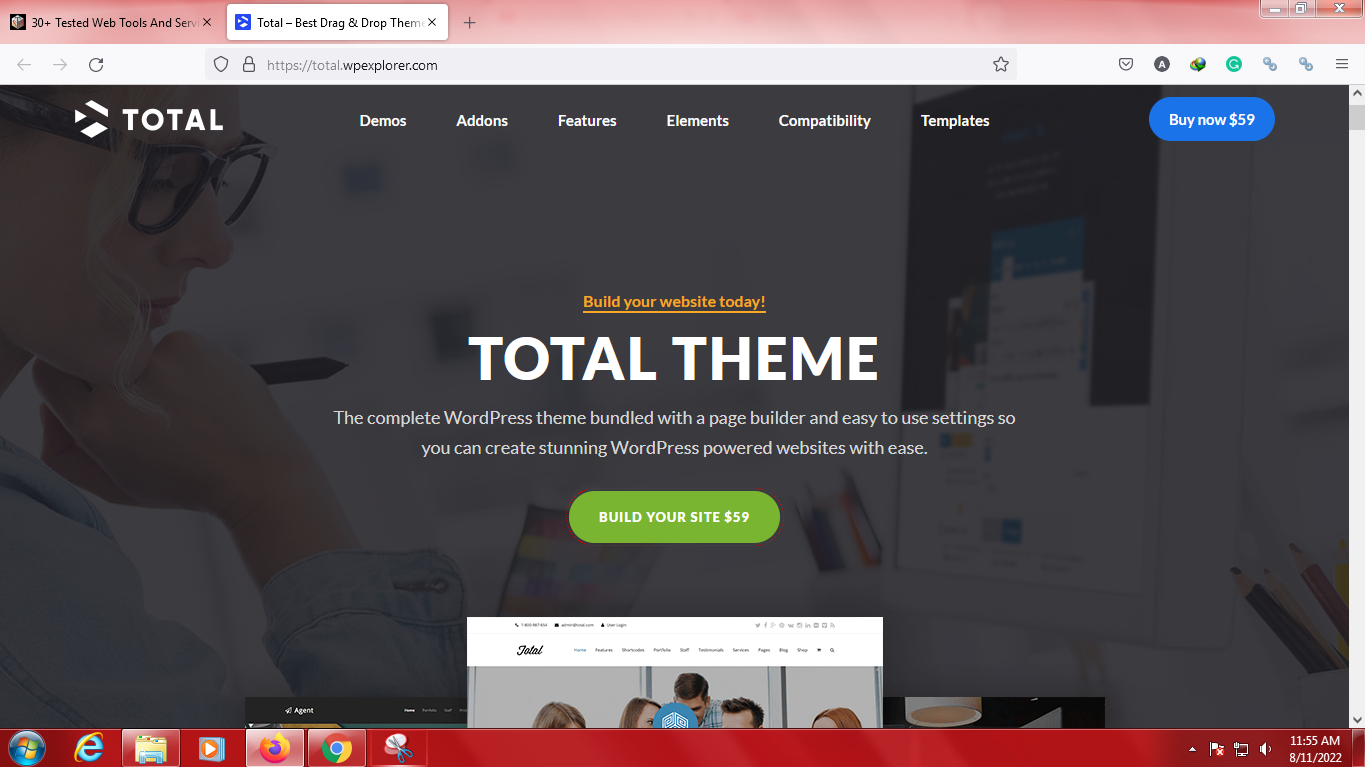The height and width of the screenshot is (767, 1365).
Task: Click the Total demo site preview thumbnail
Action: [675, 672]
